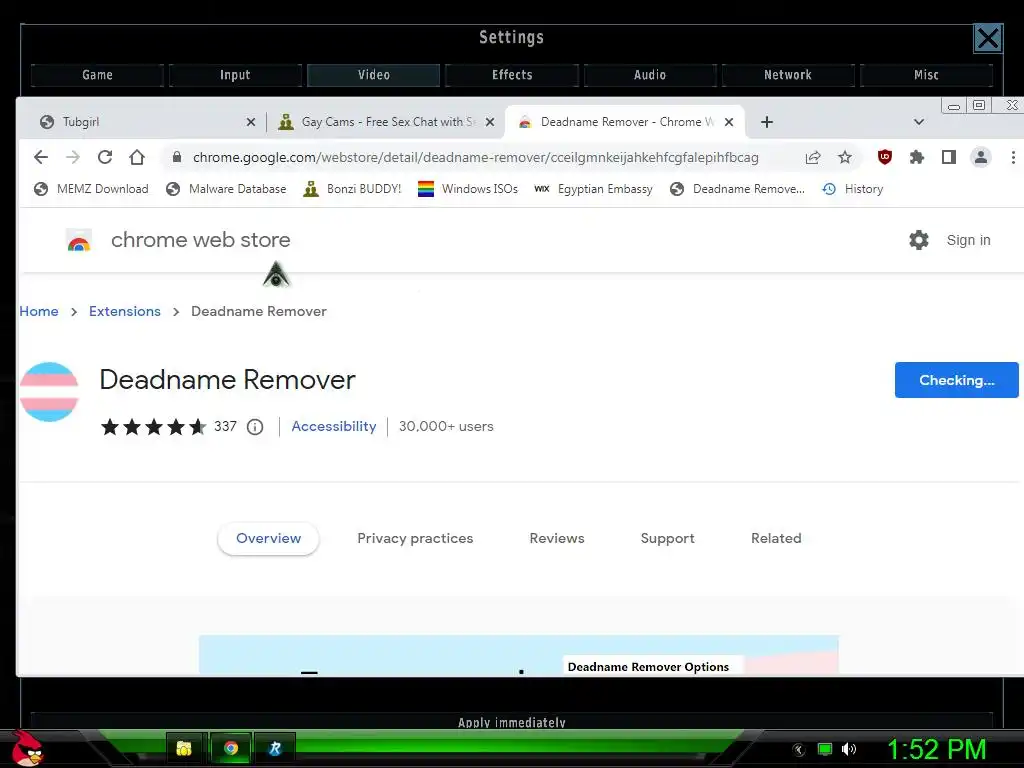Viewport: 1024px width, 768px height.
Task: Click the green monitor network tray icon
Action: 825,749
